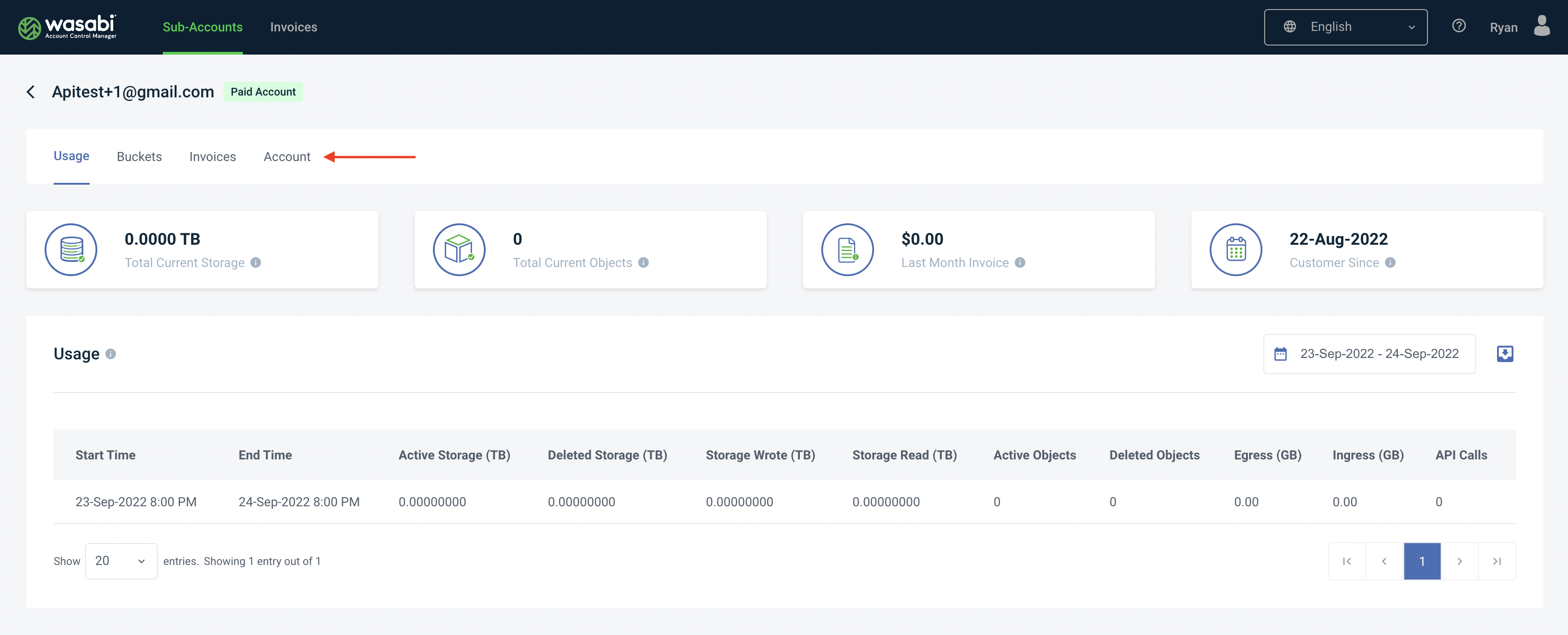Screen dimensions: 1568x635
Task: Click the Paid Account badge
Action: 263,92
